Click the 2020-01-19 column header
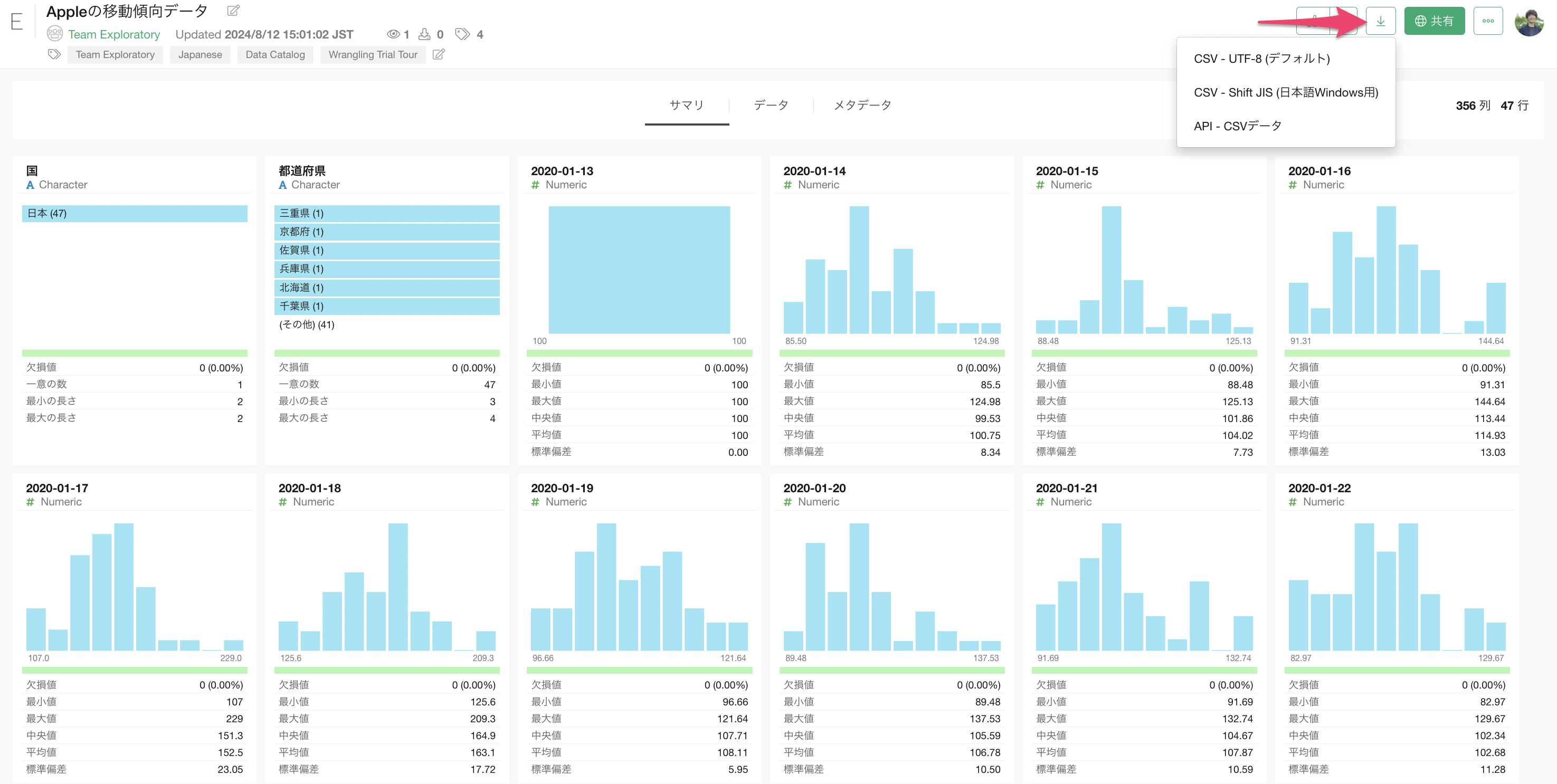This screenshot has height=784, width=1557. click(562, 488)
